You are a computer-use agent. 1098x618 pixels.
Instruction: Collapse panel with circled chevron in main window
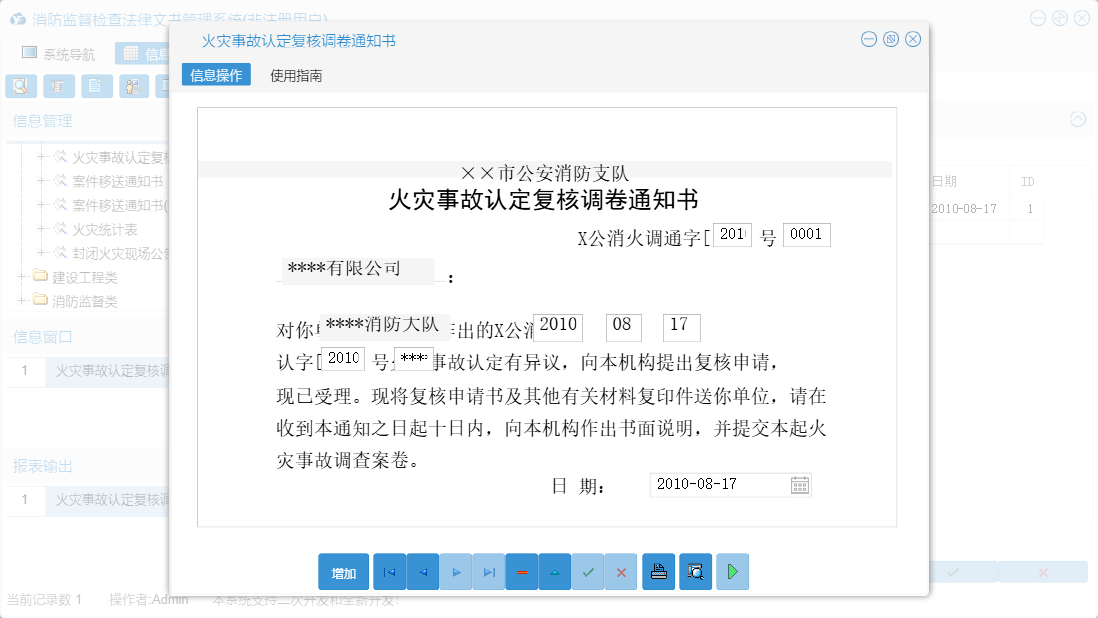coord(1078,119)
